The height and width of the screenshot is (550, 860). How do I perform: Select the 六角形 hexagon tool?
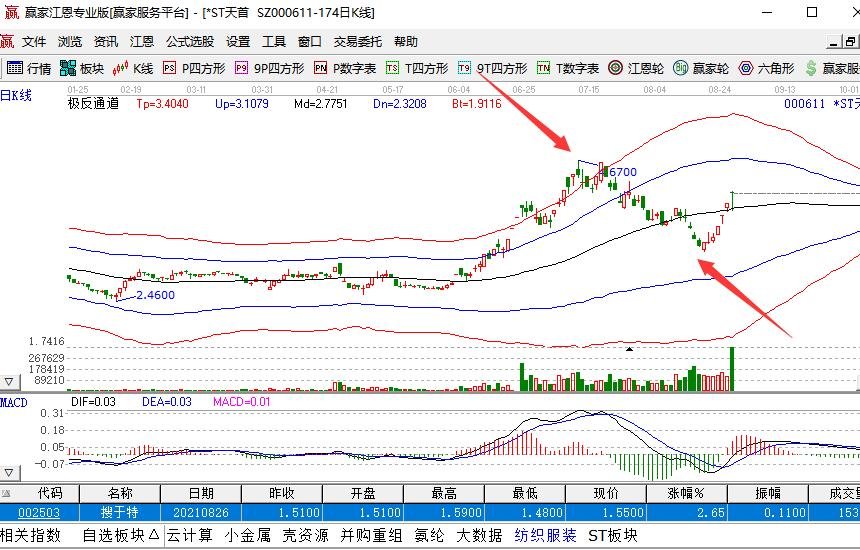[x=766, y=69]
